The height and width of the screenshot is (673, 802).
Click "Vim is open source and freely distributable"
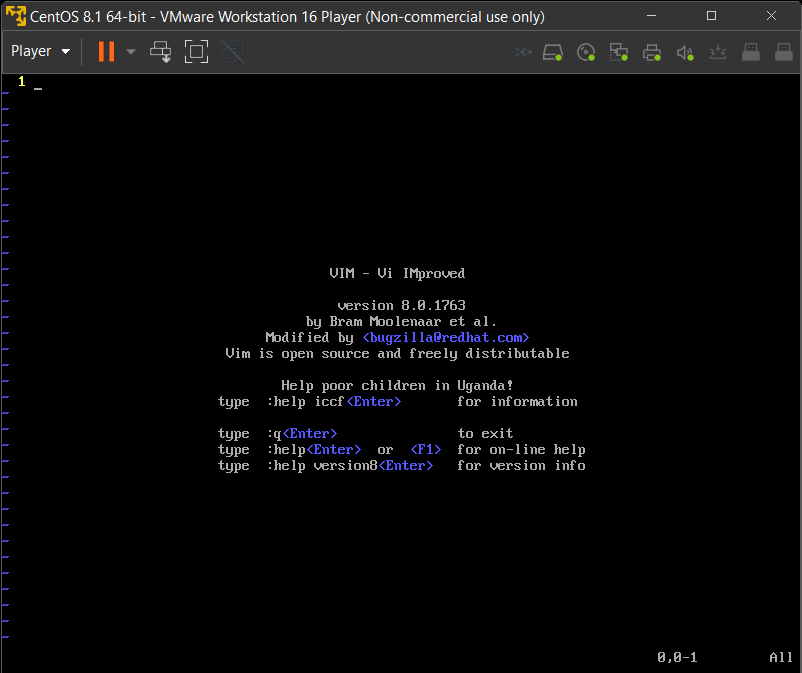point(397,353)
